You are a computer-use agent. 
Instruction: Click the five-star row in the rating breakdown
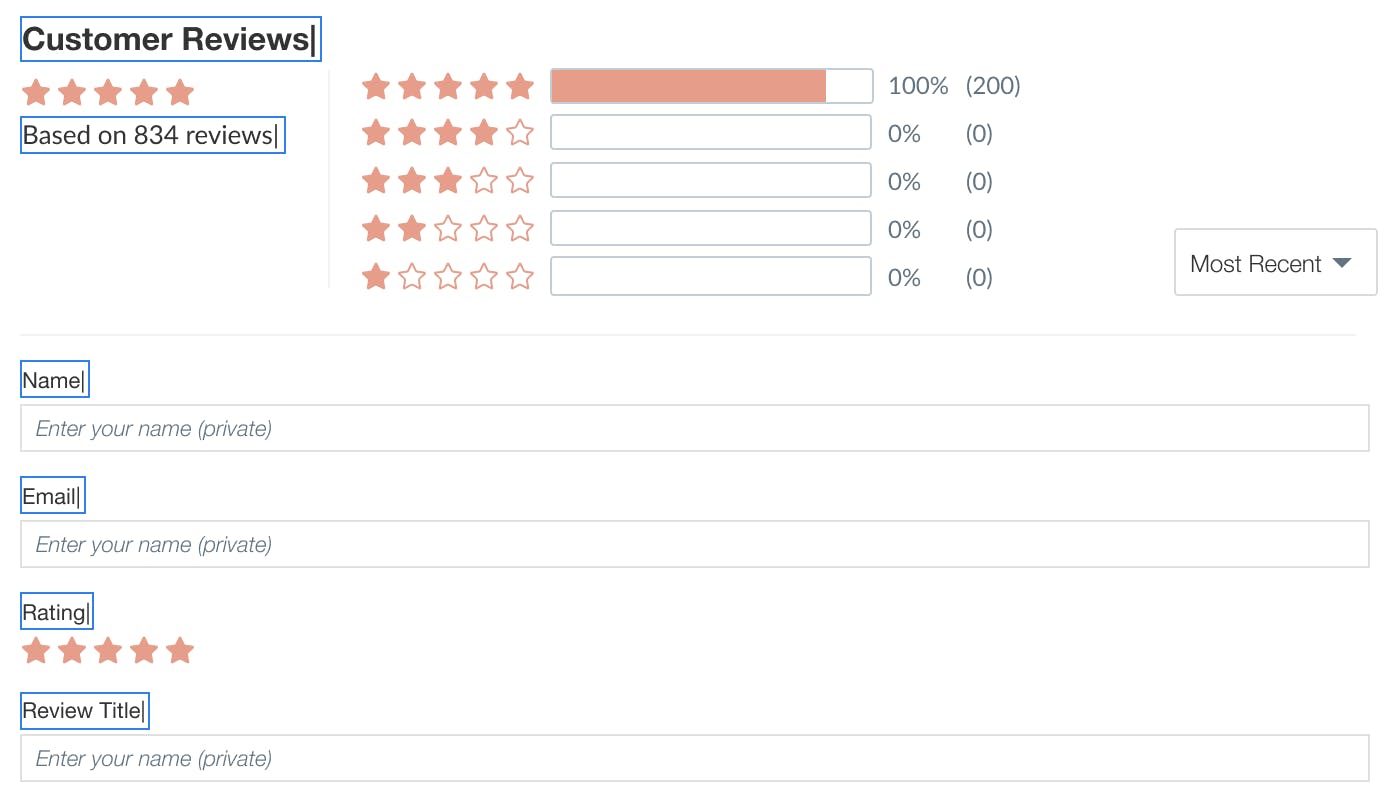pos(691,86)
